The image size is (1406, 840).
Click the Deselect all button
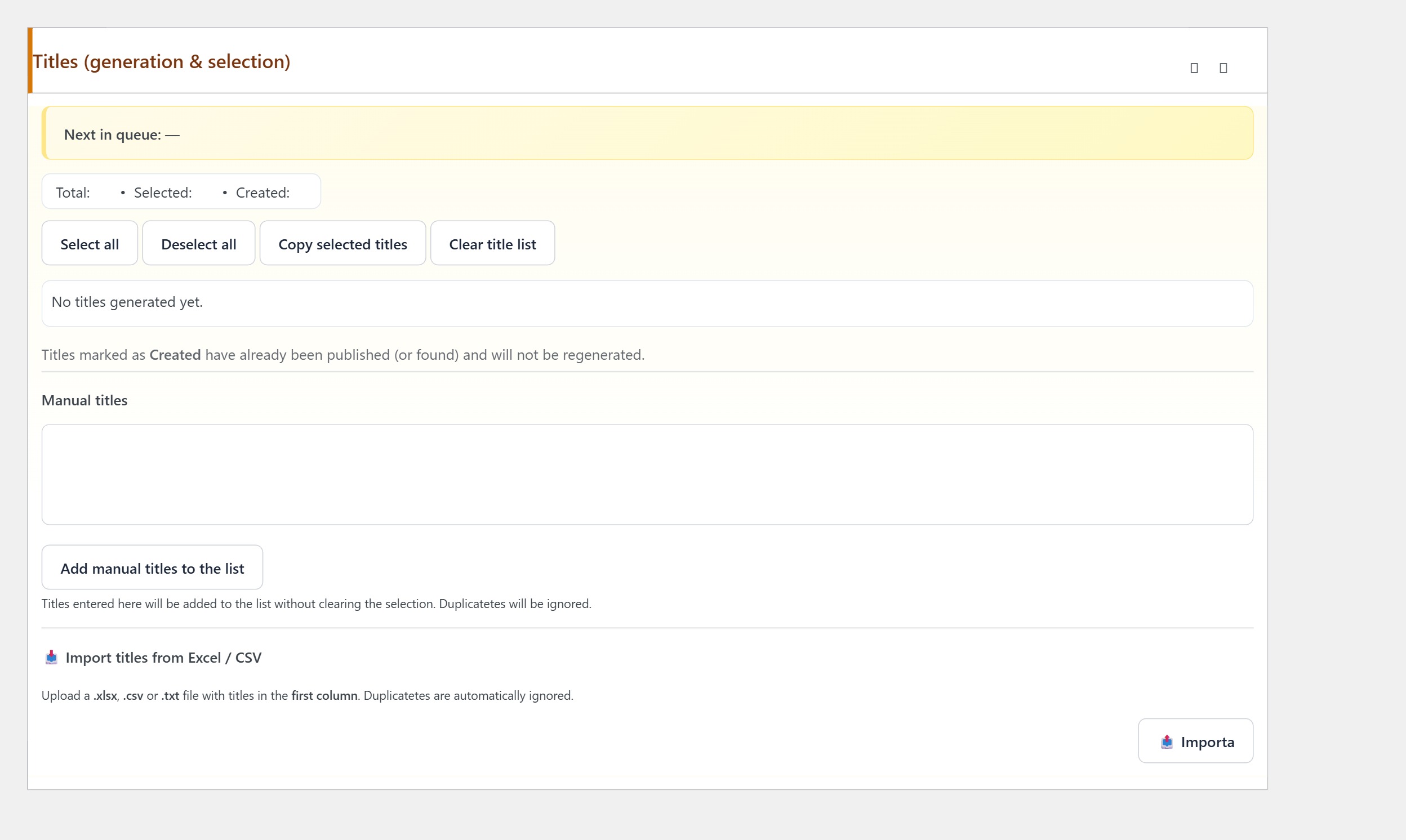click(x=199, y=243)
